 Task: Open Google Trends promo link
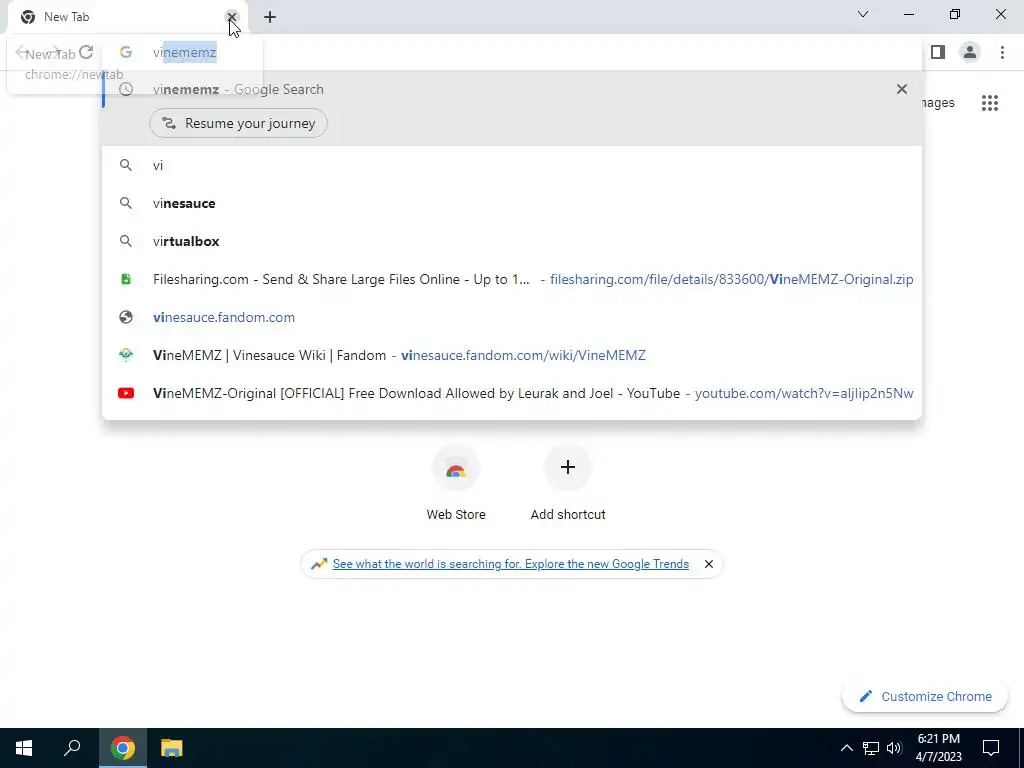pos(511,564)
